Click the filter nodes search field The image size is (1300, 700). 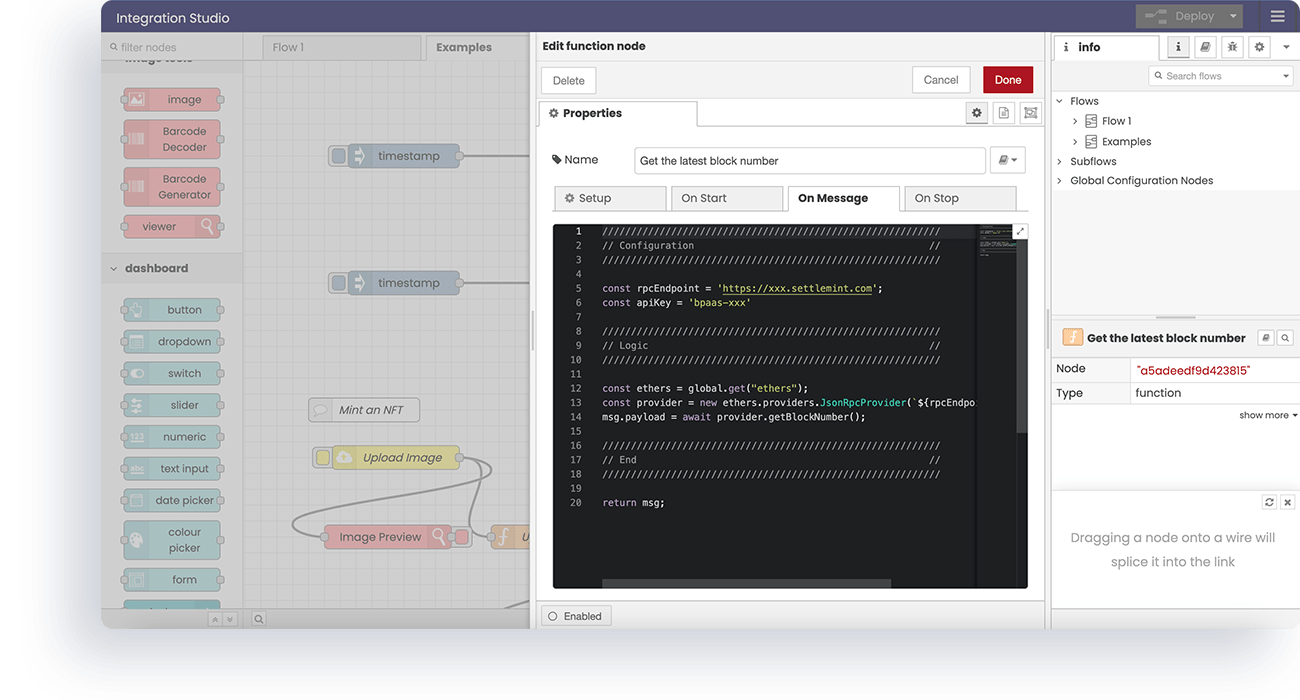170,47
